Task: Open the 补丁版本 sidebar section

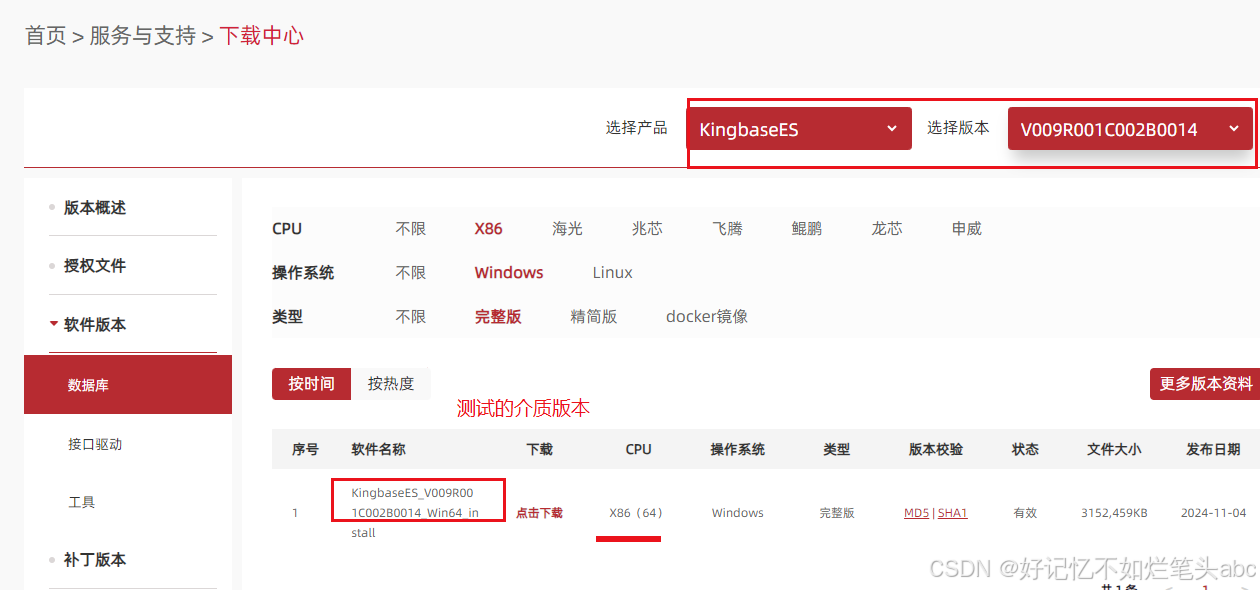Action: tap(94, 559)
